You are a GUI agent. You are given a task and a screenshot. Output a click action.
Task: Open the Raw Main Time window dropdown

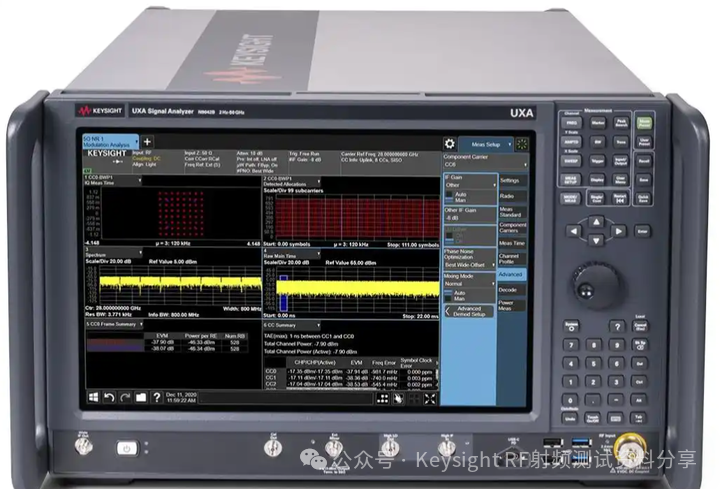tap(292, 253)
